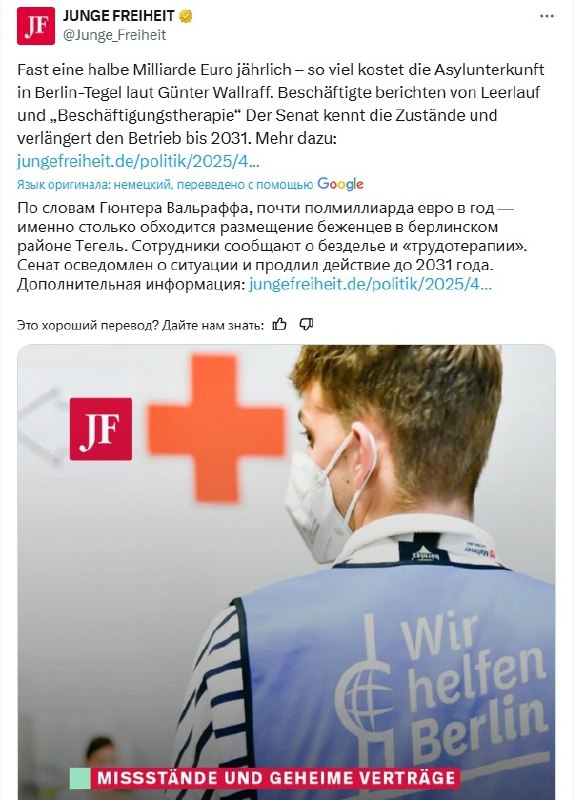Rate translation with thumbs down

(x=306, y=324)
